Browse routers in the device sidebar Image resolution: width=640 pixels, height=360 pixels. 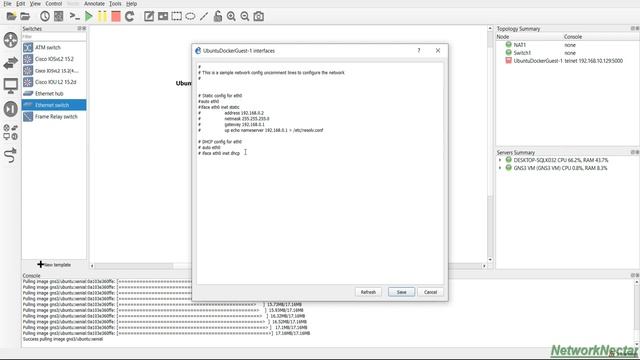(x=11, y=40)
